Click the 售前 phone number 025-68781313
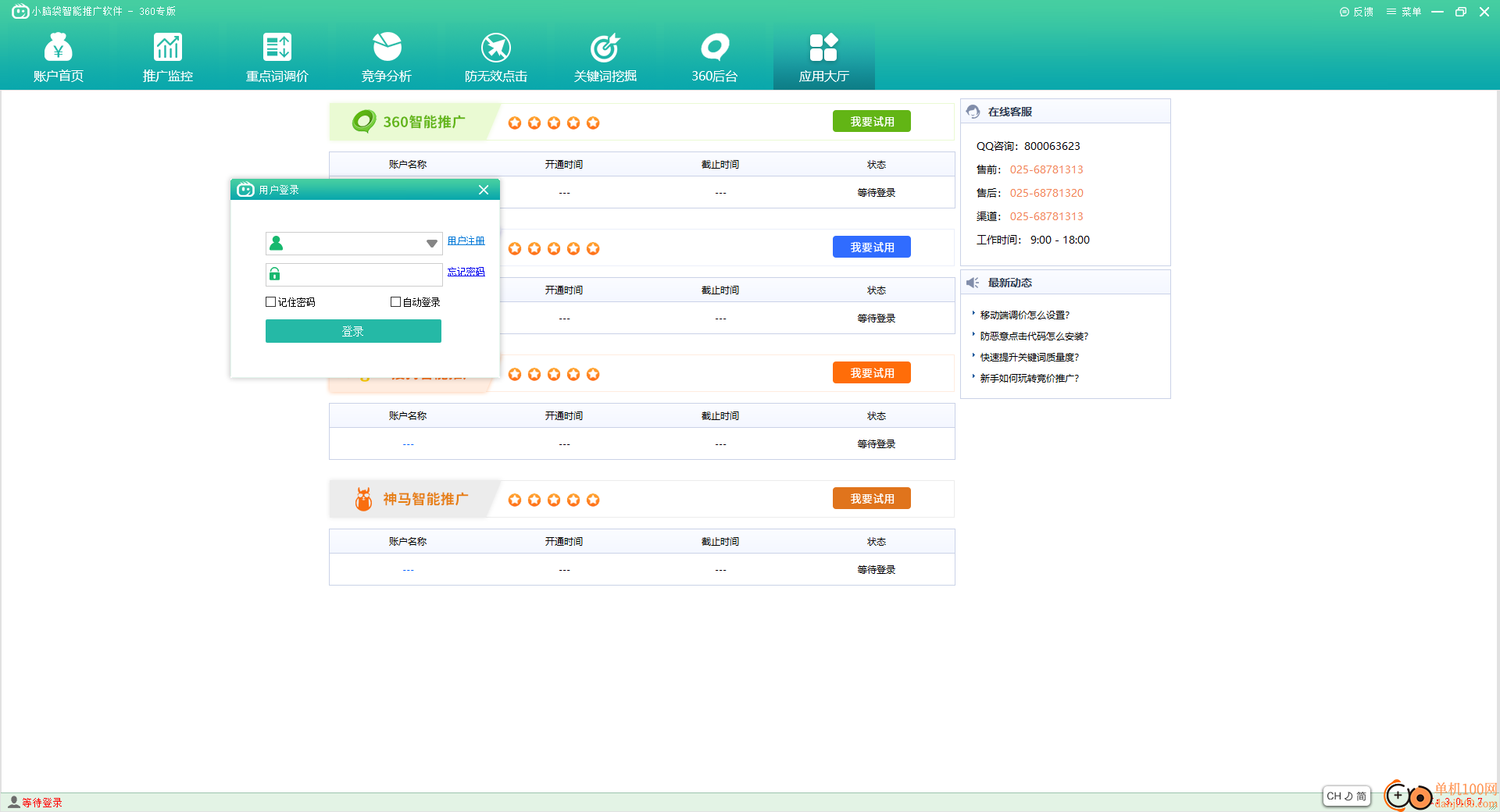Image resolution: width=1500 pixels, height=812 pixels. pyautogui.click(x=1047, y=169)
